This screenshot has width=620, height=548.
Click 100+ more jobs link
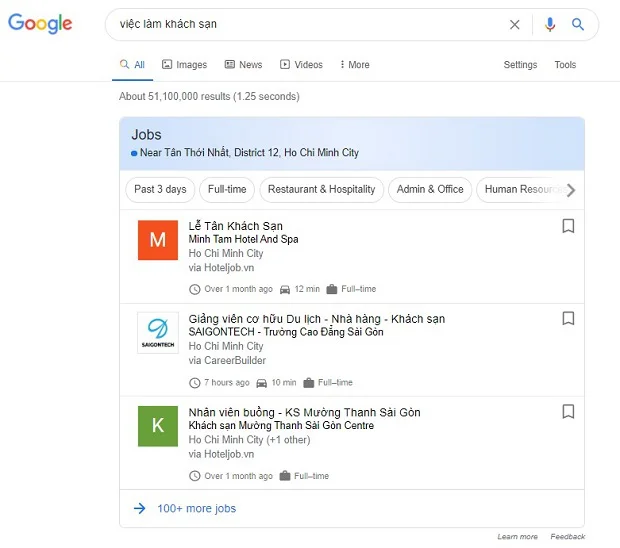coord(197,508)
